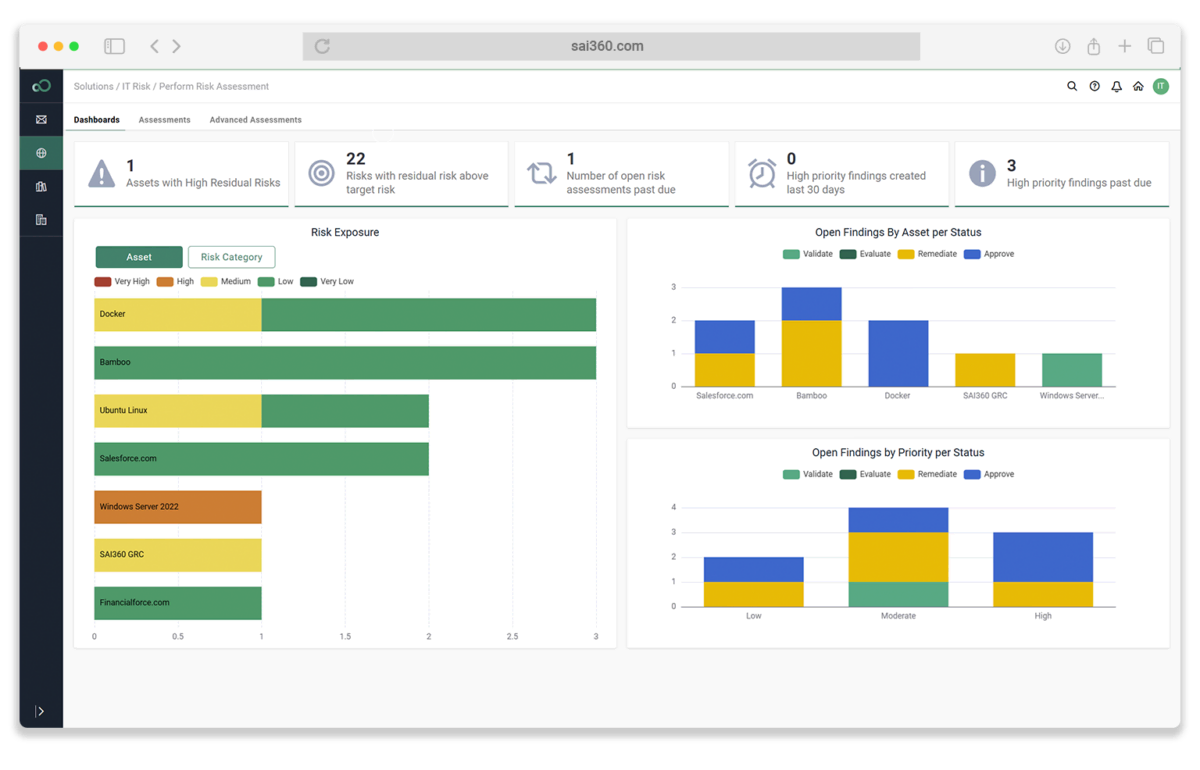Select the globe icon in sidebar
The height and width of the screenshot is (770, 1200).
coord(41,153)
